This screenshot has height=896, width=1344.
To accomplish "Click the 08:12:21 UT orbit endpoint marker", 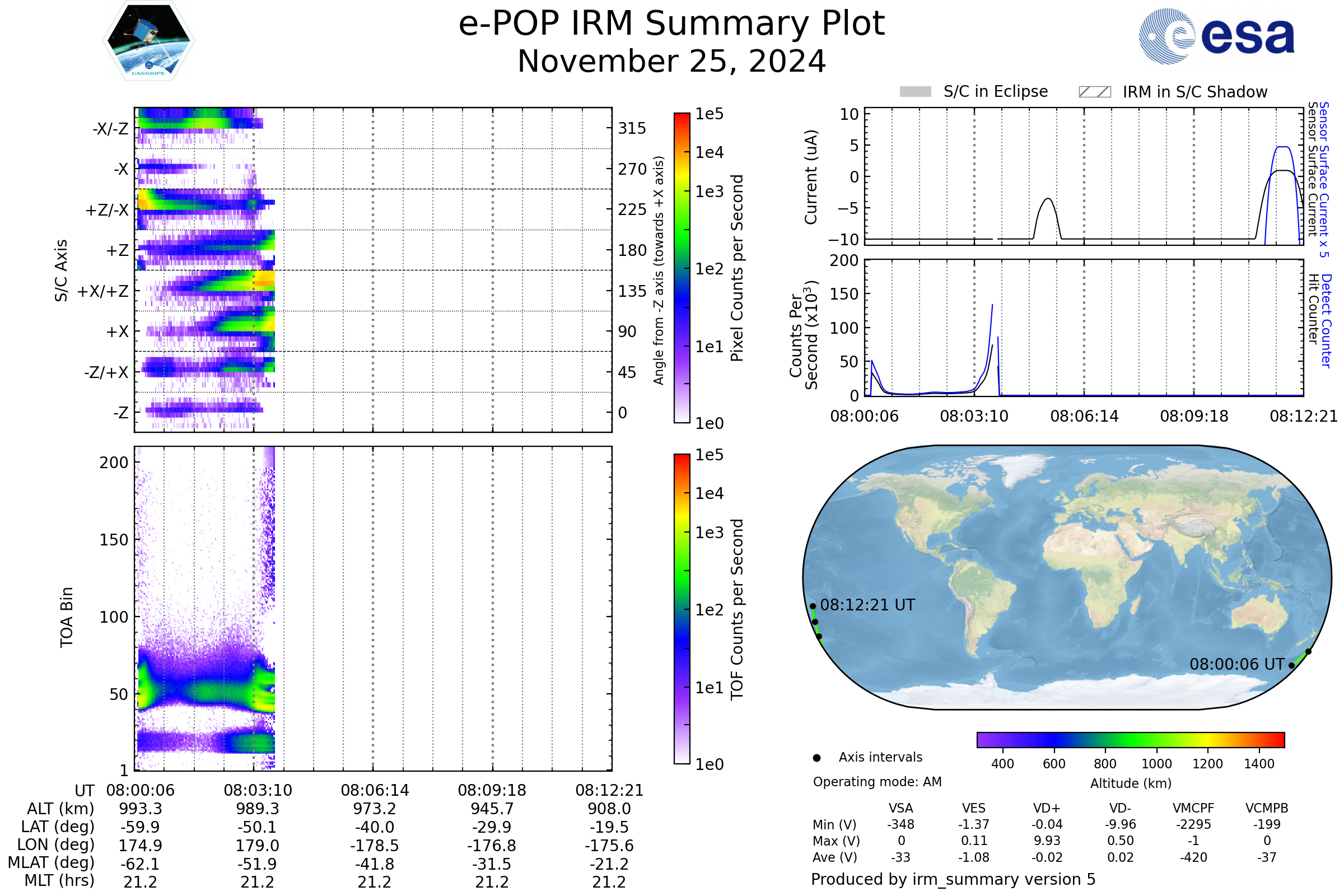I will (813, 606).
